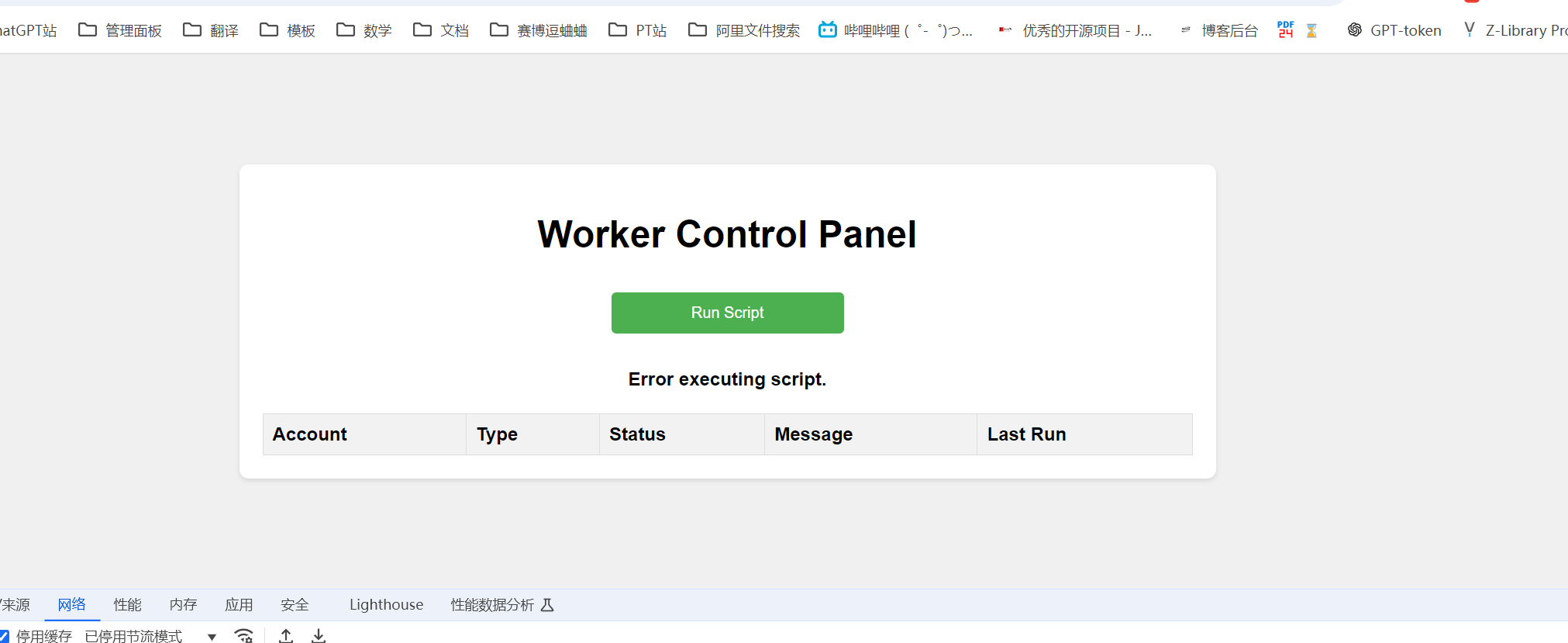1568x643 pixels.
Task: Click the Worker Control Panel heading
Action: 727,234
